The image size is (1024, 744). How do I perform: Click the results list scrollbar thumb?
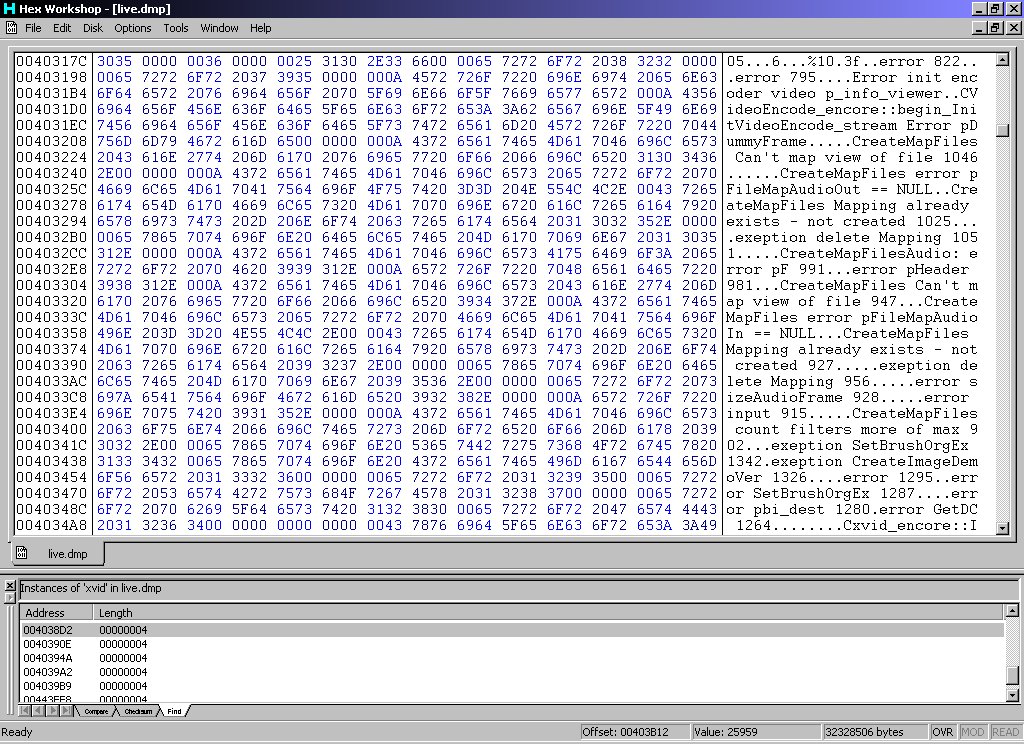tap(1012, 674)
